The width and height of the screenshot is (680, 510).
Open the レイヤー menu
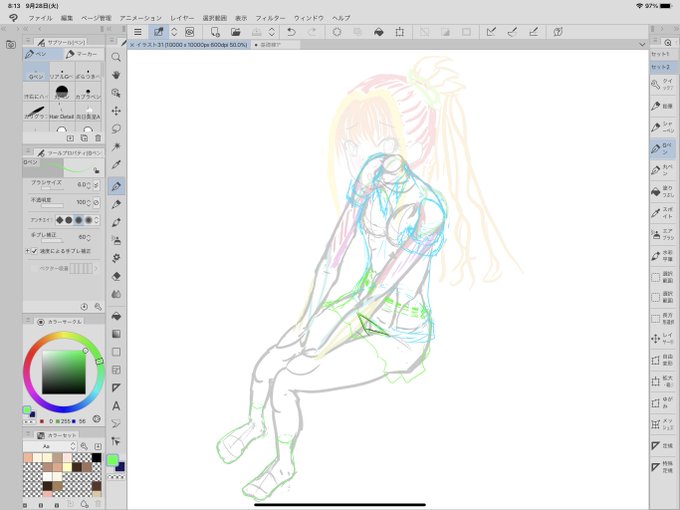182,18
